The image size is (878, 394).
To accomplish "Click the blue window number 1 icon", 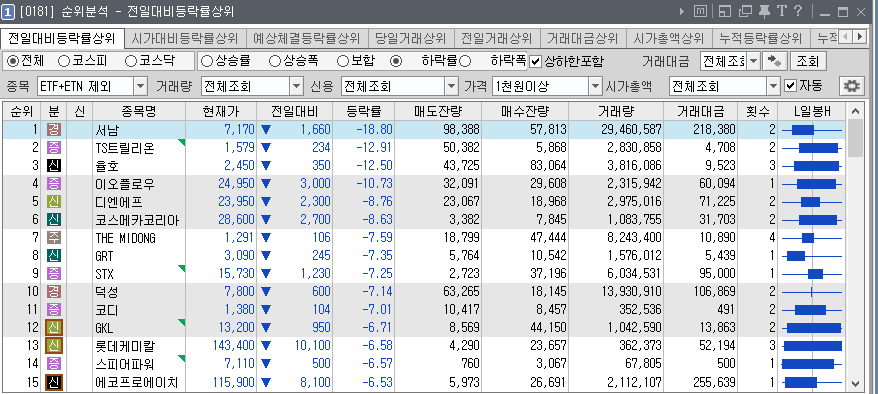I will point(8,11).
